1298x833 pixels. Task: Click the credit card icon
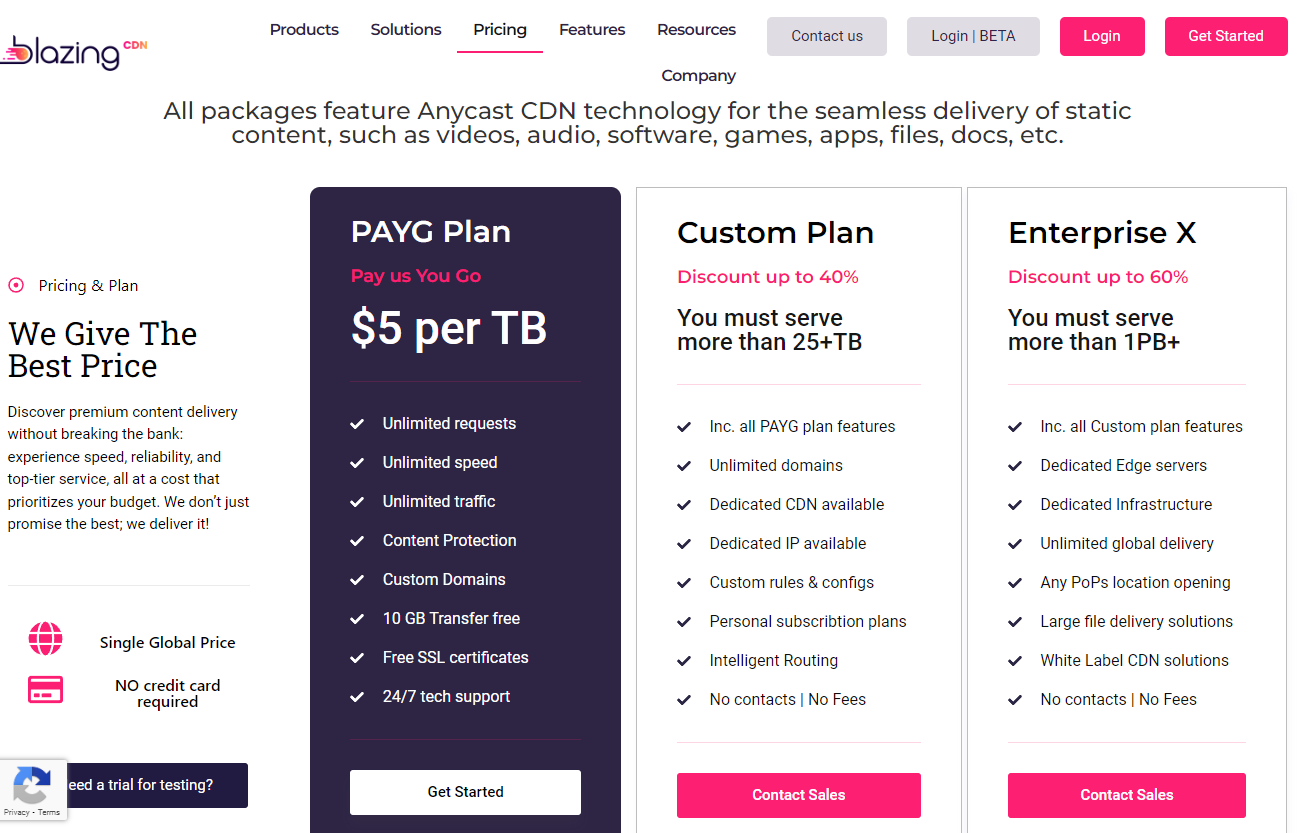point(46,689)
